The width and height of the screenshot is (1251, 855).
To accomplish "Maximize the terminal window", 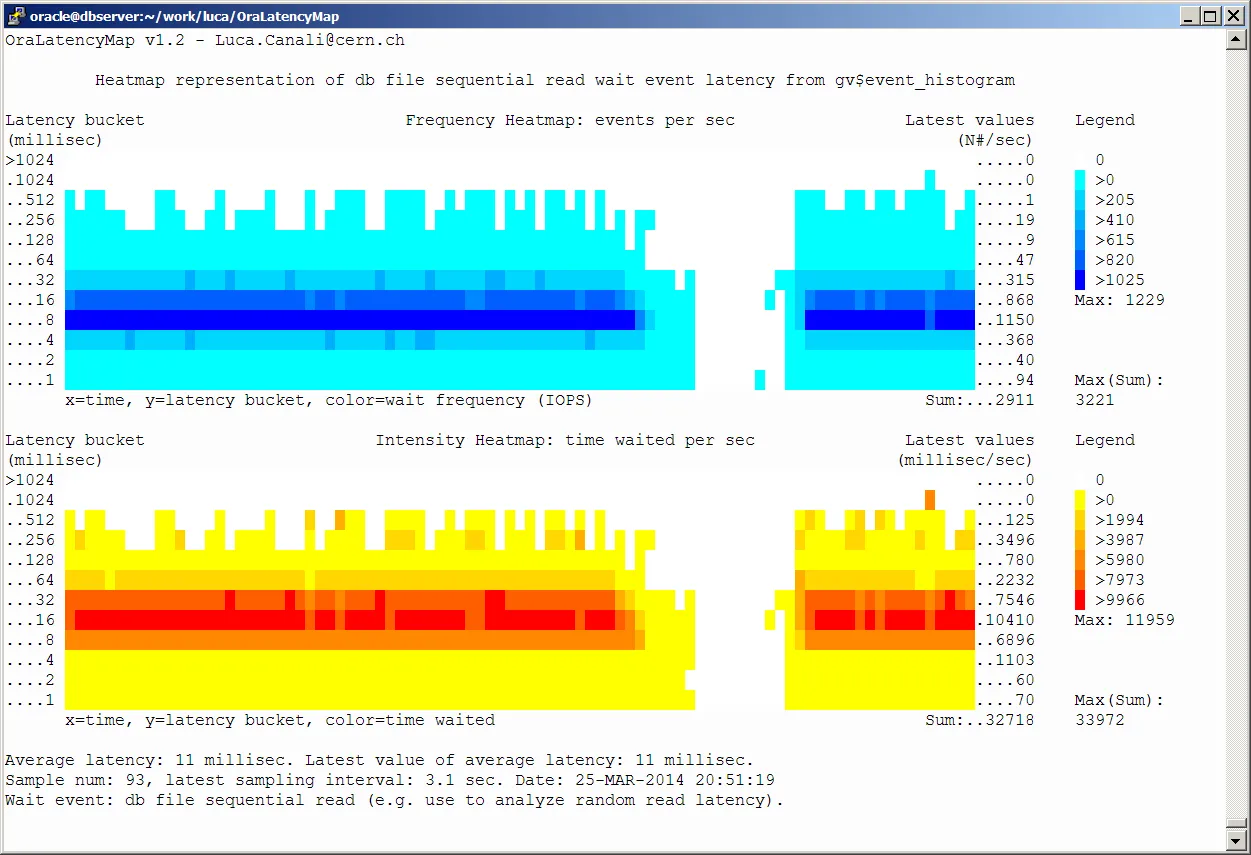I will 1209,16.
